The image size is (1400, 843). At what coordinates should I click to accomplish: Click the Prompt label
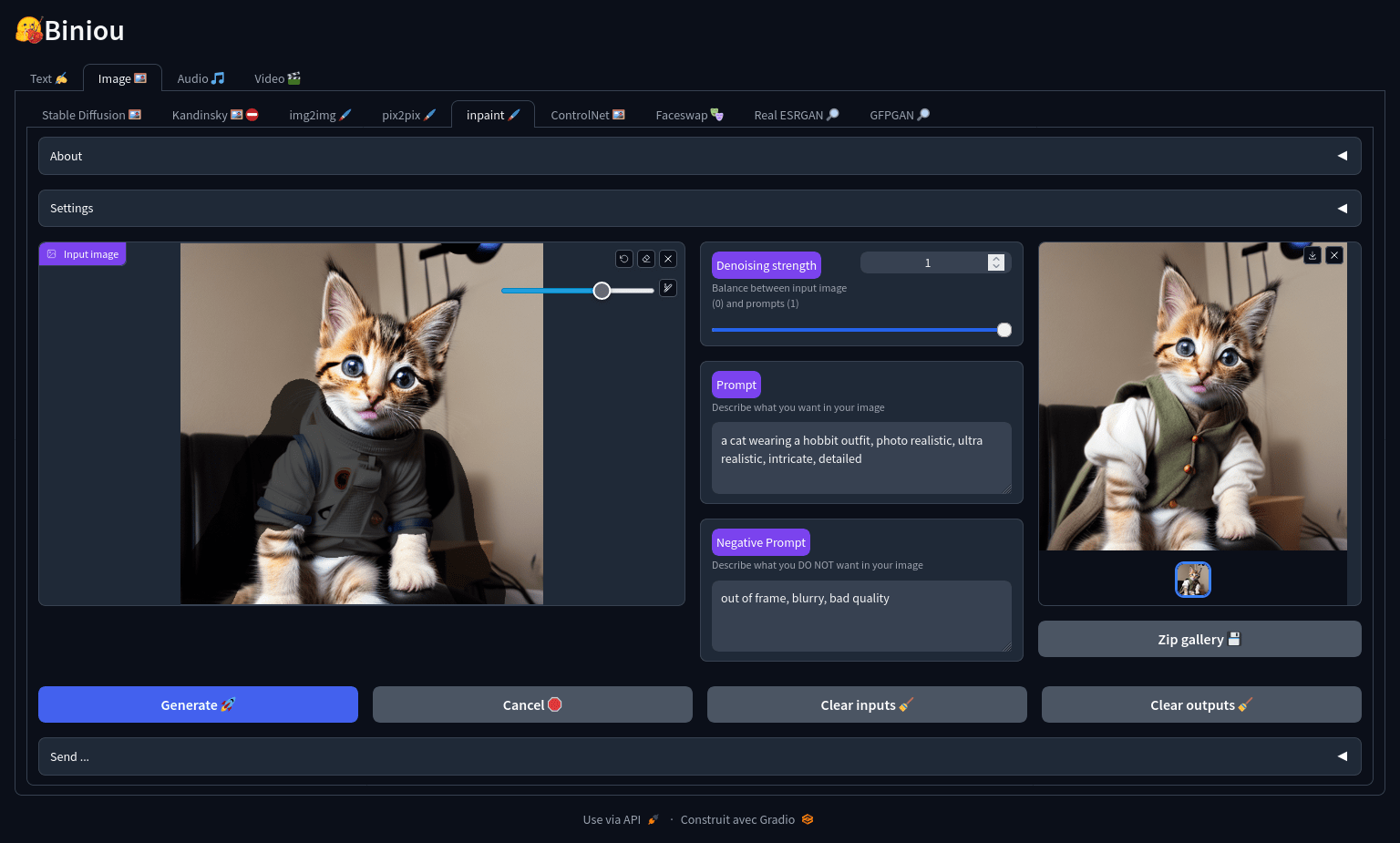click(736, 385)
